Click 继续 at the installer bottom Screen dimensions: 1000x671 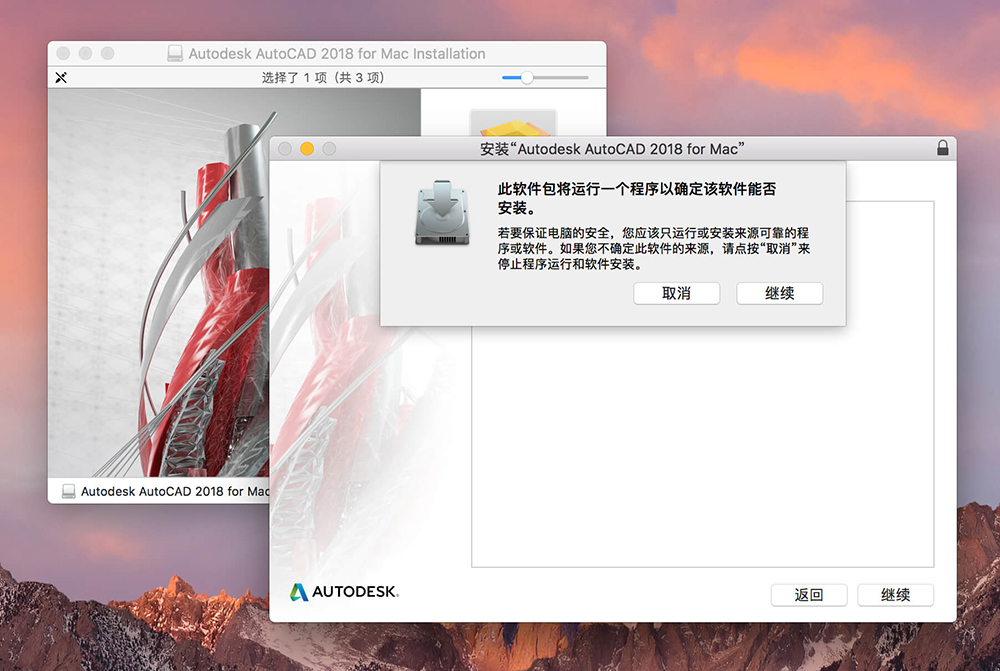(x=895, y=595)
